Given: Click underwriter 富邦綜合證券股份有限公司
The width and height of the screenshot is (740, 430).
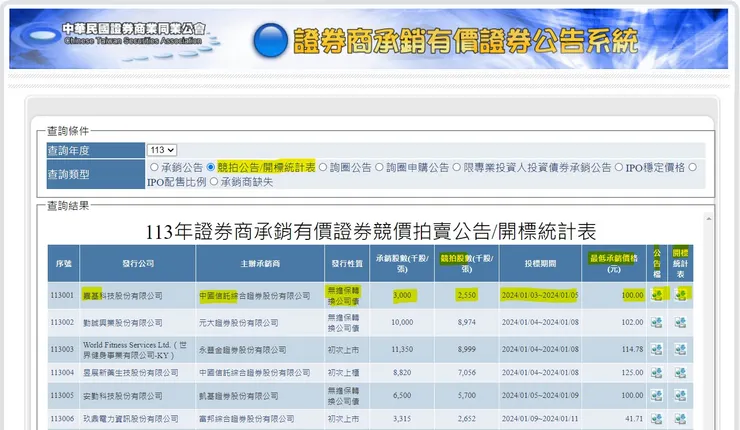Looking at the screenshot, I should pyautogui.click(x=247, y=419).
